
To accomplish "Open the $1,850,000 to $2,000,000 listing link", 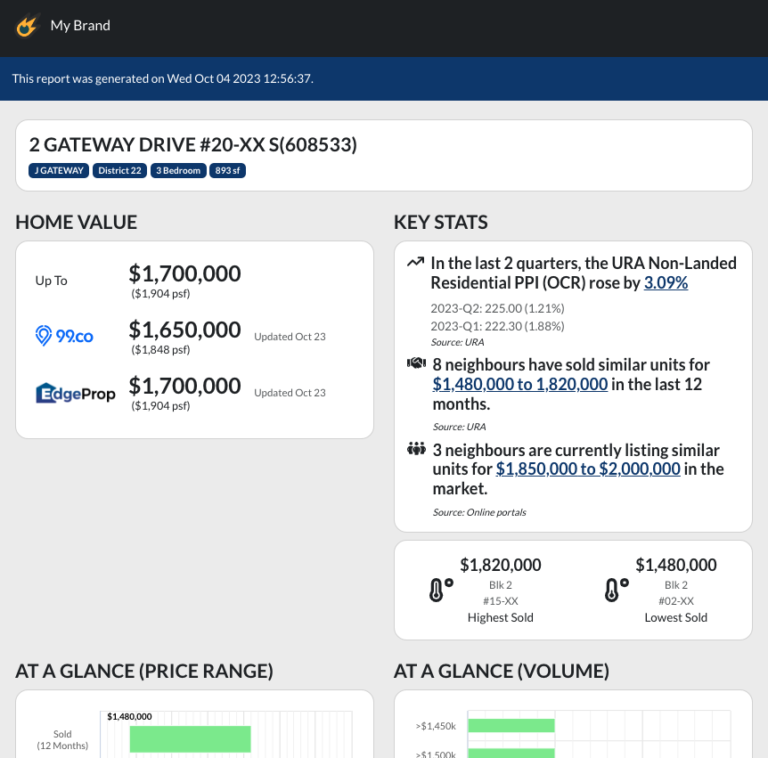I will pos(588,469).
